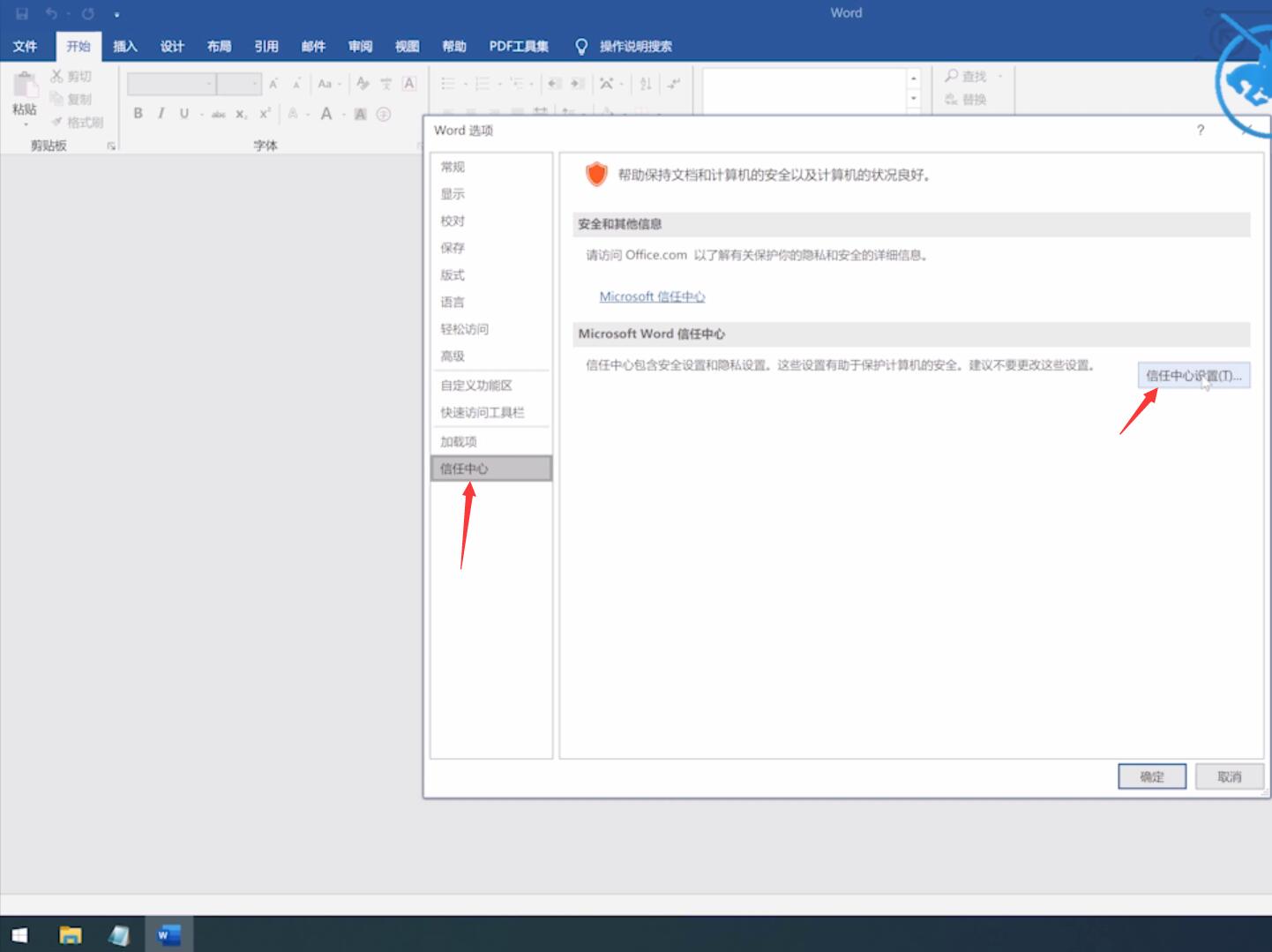
Task: Open the clipboard (剪贴板) pane launcher
Action: [111, 146]
